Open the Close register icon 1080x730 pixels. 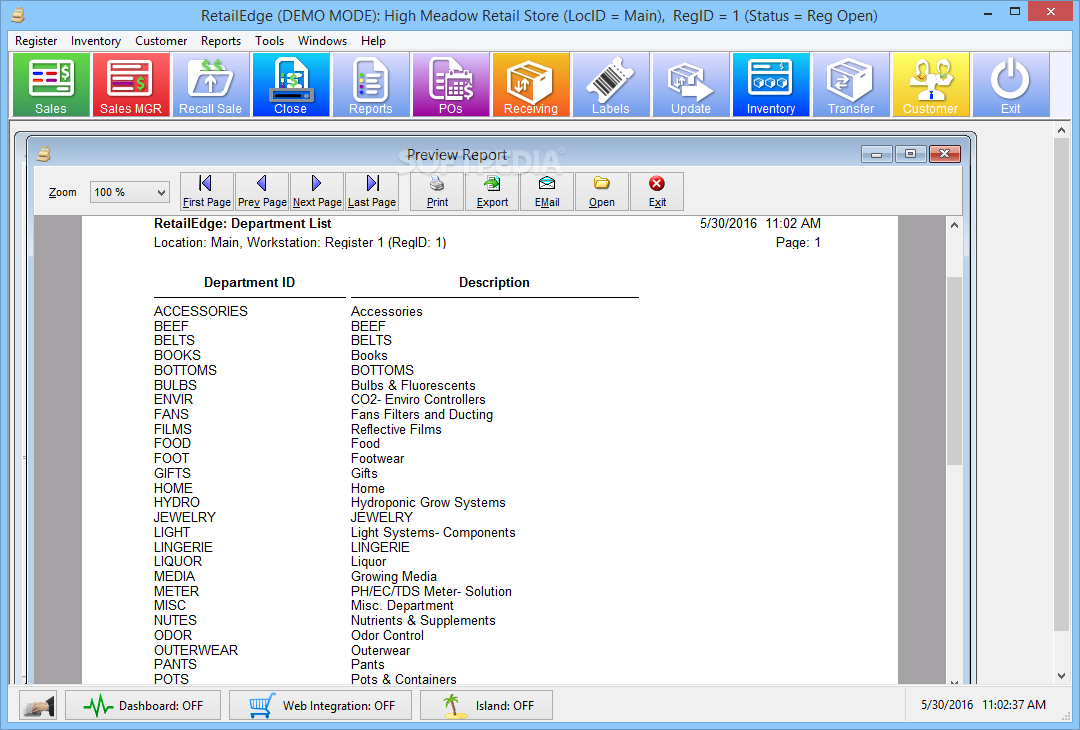tap(291, 85)
